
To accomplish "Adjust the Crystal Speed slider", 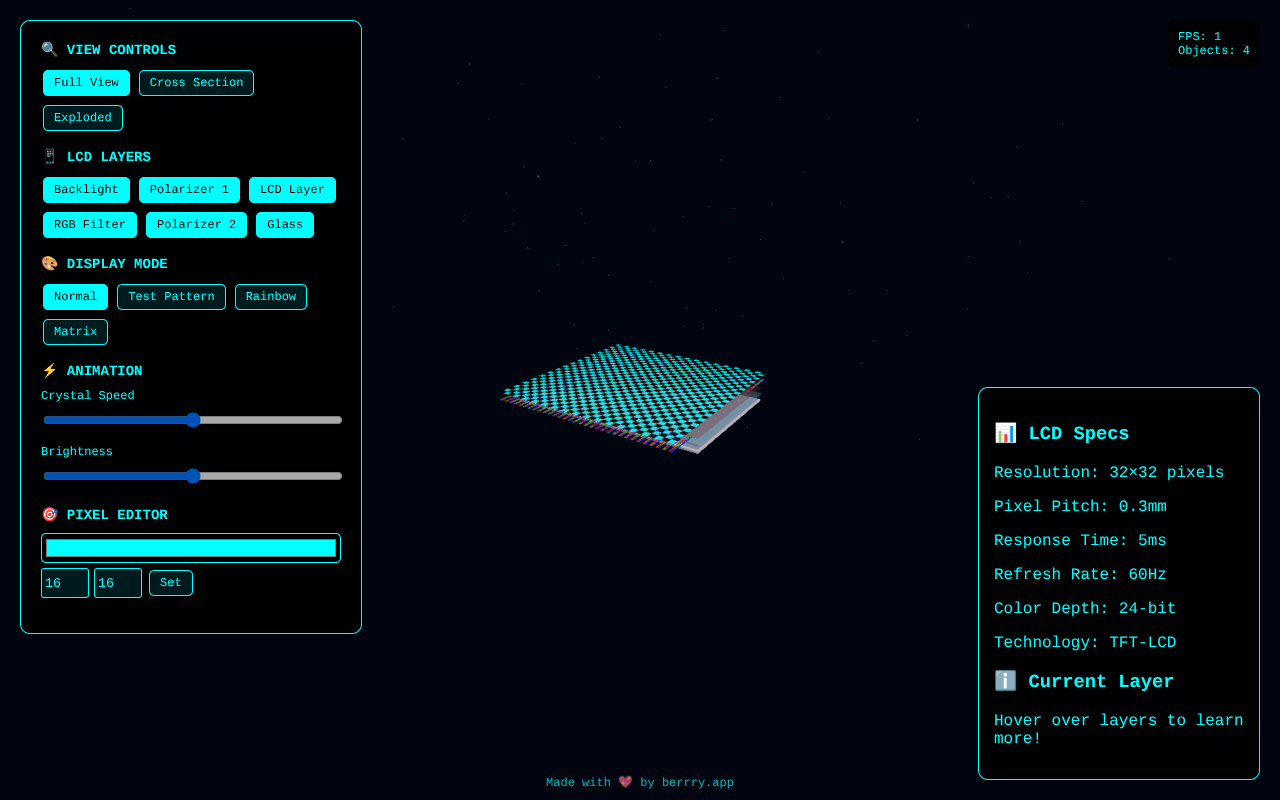I will (x=193, y=420).
